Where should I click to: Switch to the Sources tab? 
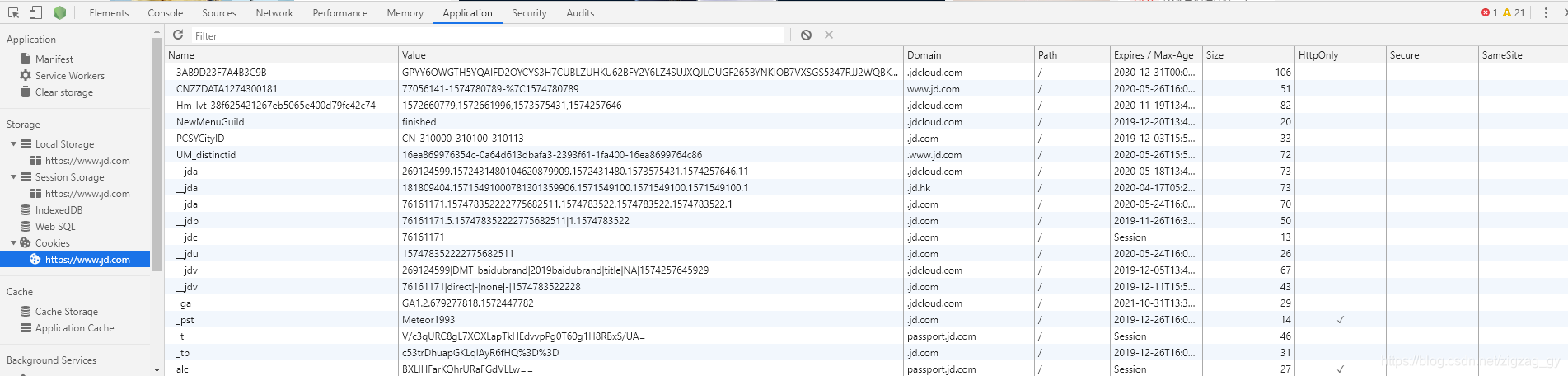click(x=219, y=13)
